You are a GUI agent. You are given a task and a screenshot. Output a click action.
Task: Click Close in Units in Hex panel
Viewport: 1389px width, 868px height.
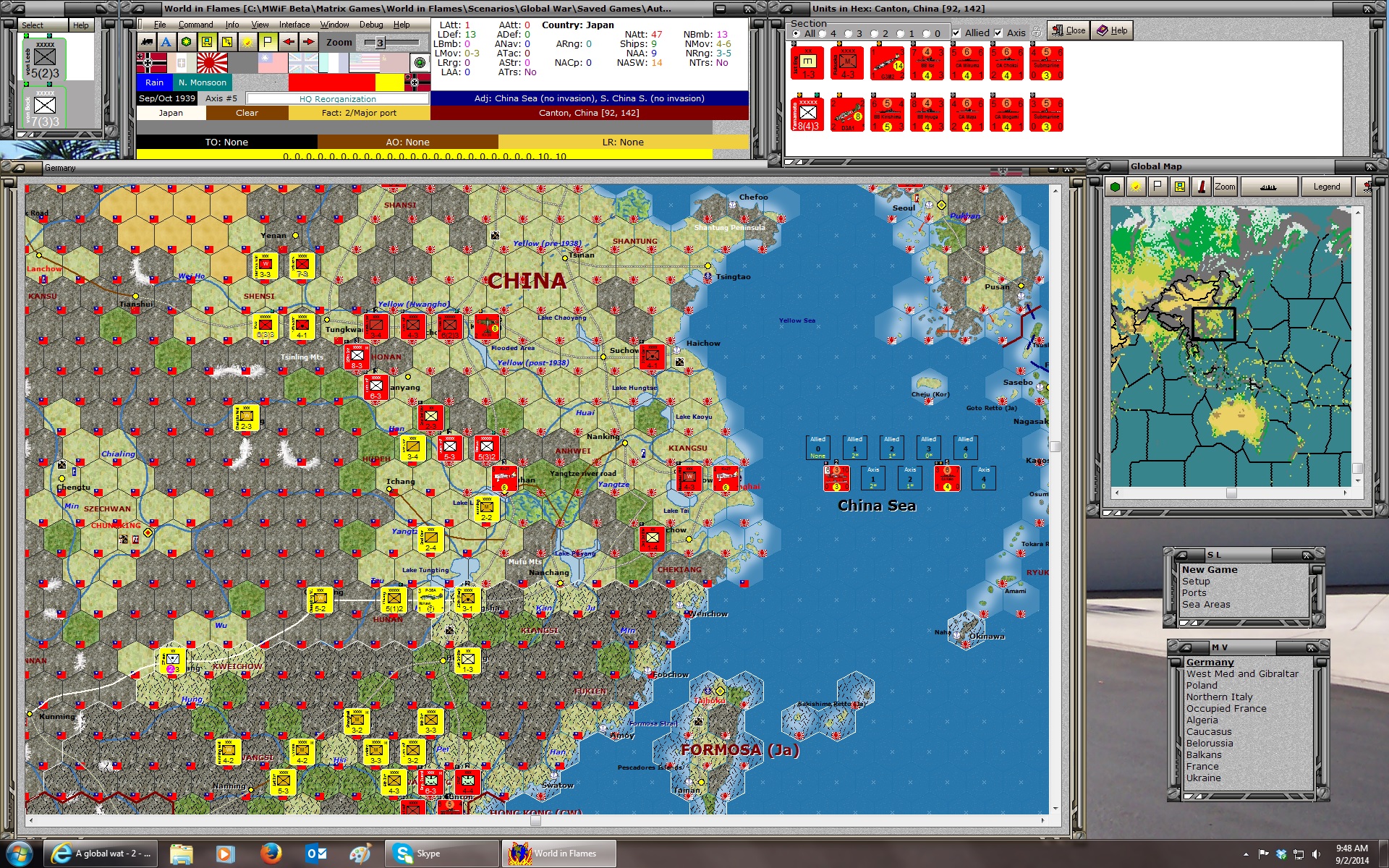pos(1069,30)
